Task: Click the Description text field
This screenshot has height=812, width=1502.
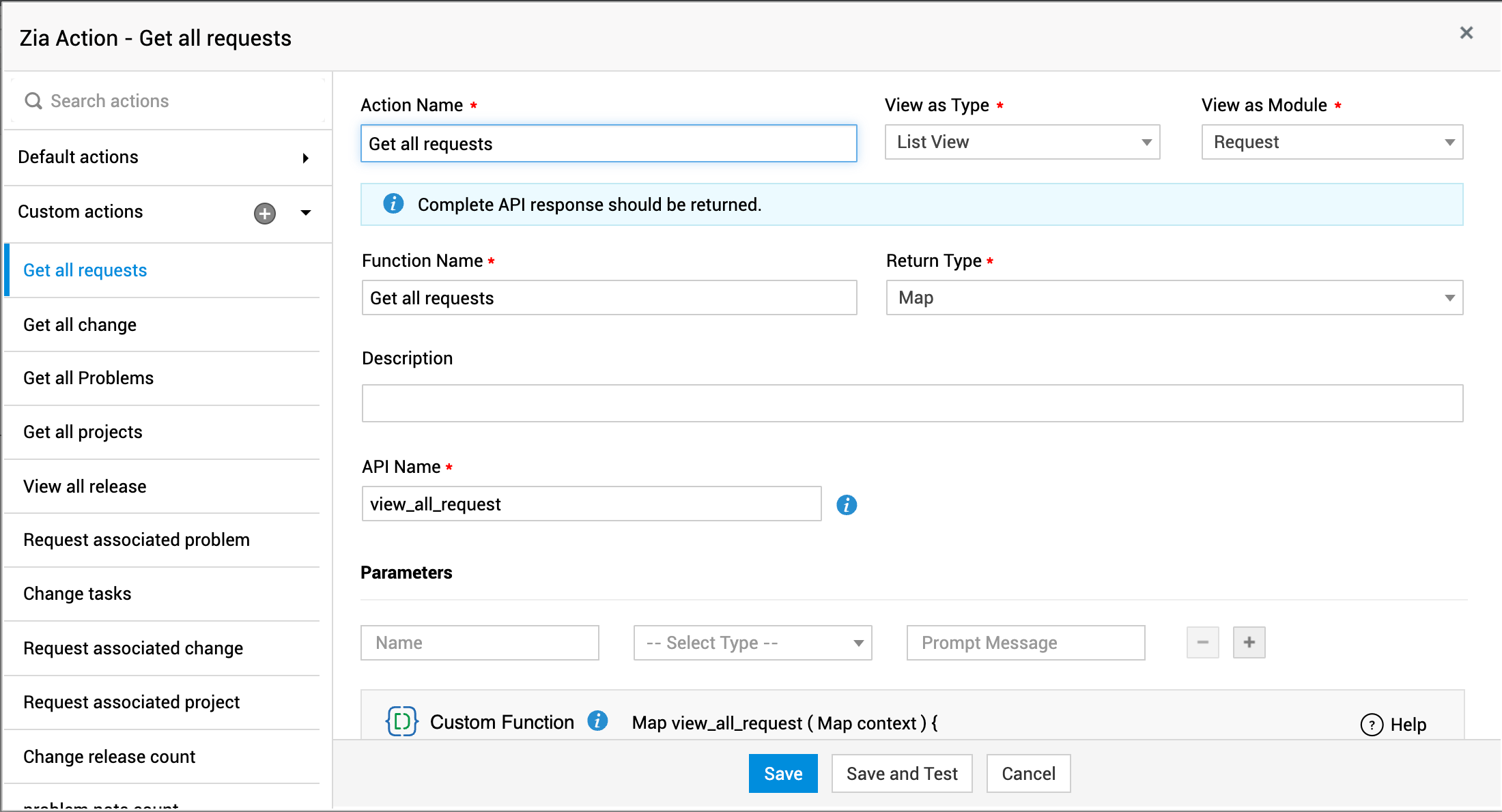Action: 912,403
